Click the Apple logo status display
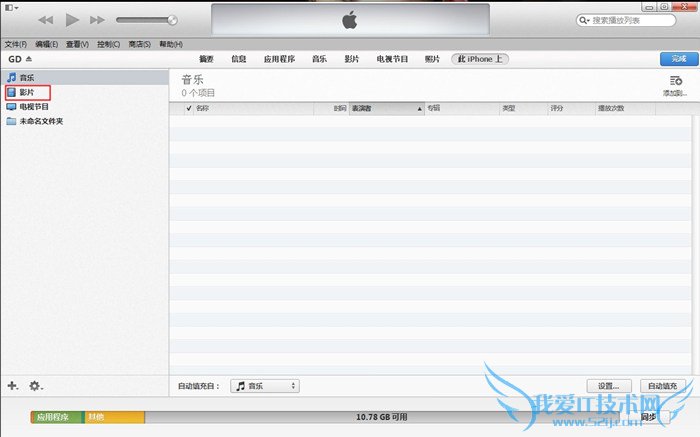 (350, 20)
